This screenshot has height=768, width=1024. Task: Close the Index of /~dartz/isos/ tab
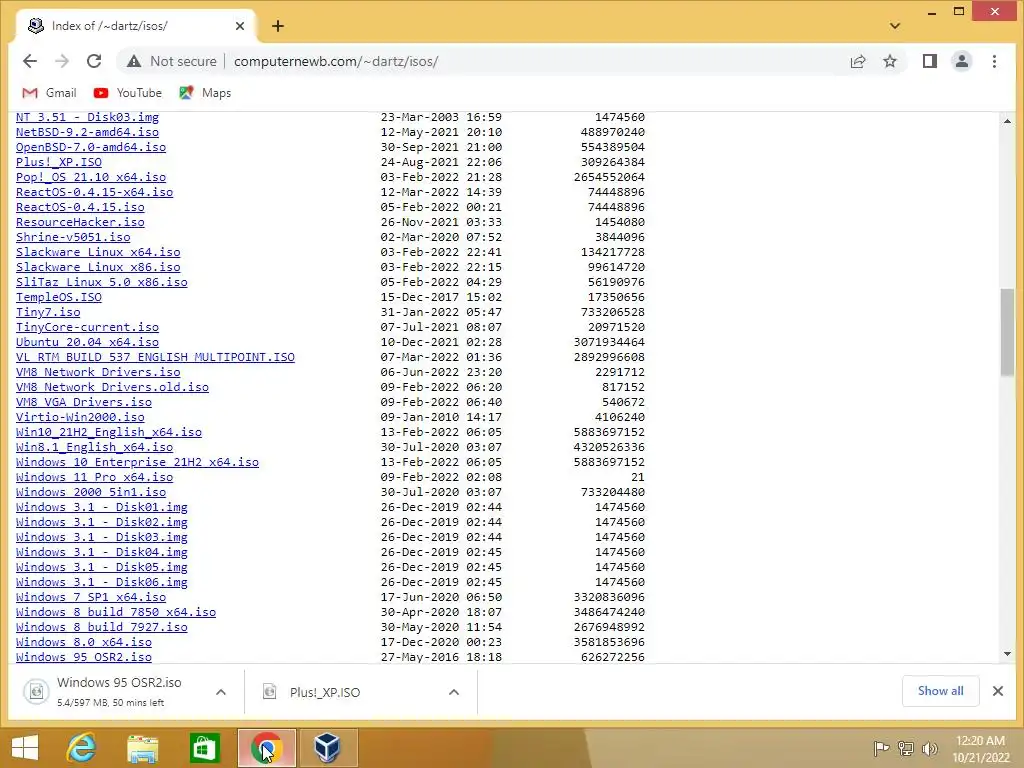point(240,26)
